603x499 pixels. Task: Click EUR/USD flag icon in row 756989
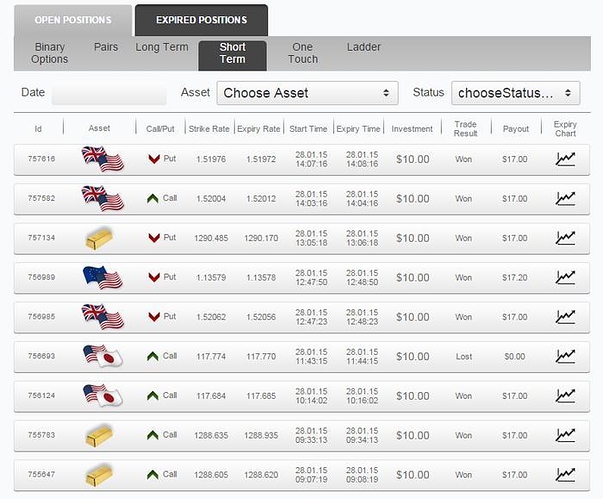tap(103, 277)
